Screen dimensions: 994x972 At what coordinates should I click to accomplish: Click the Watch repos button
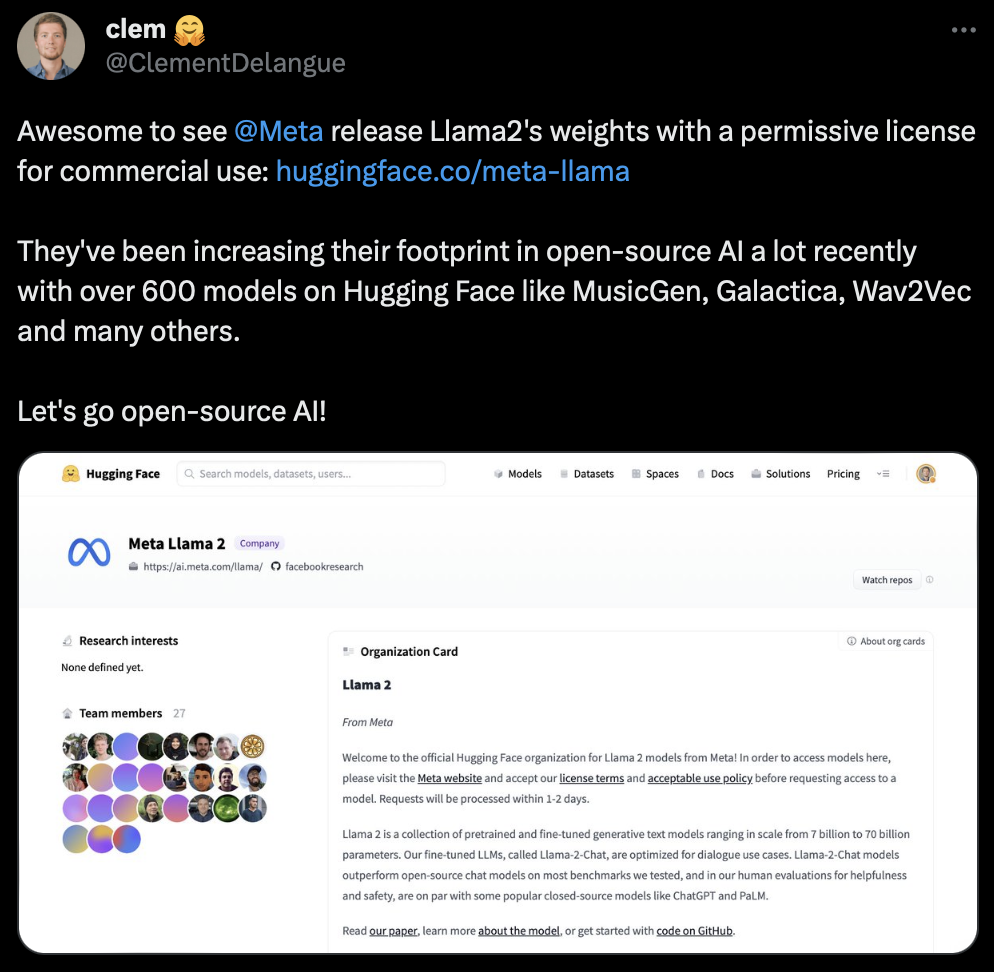coord(887,580)
